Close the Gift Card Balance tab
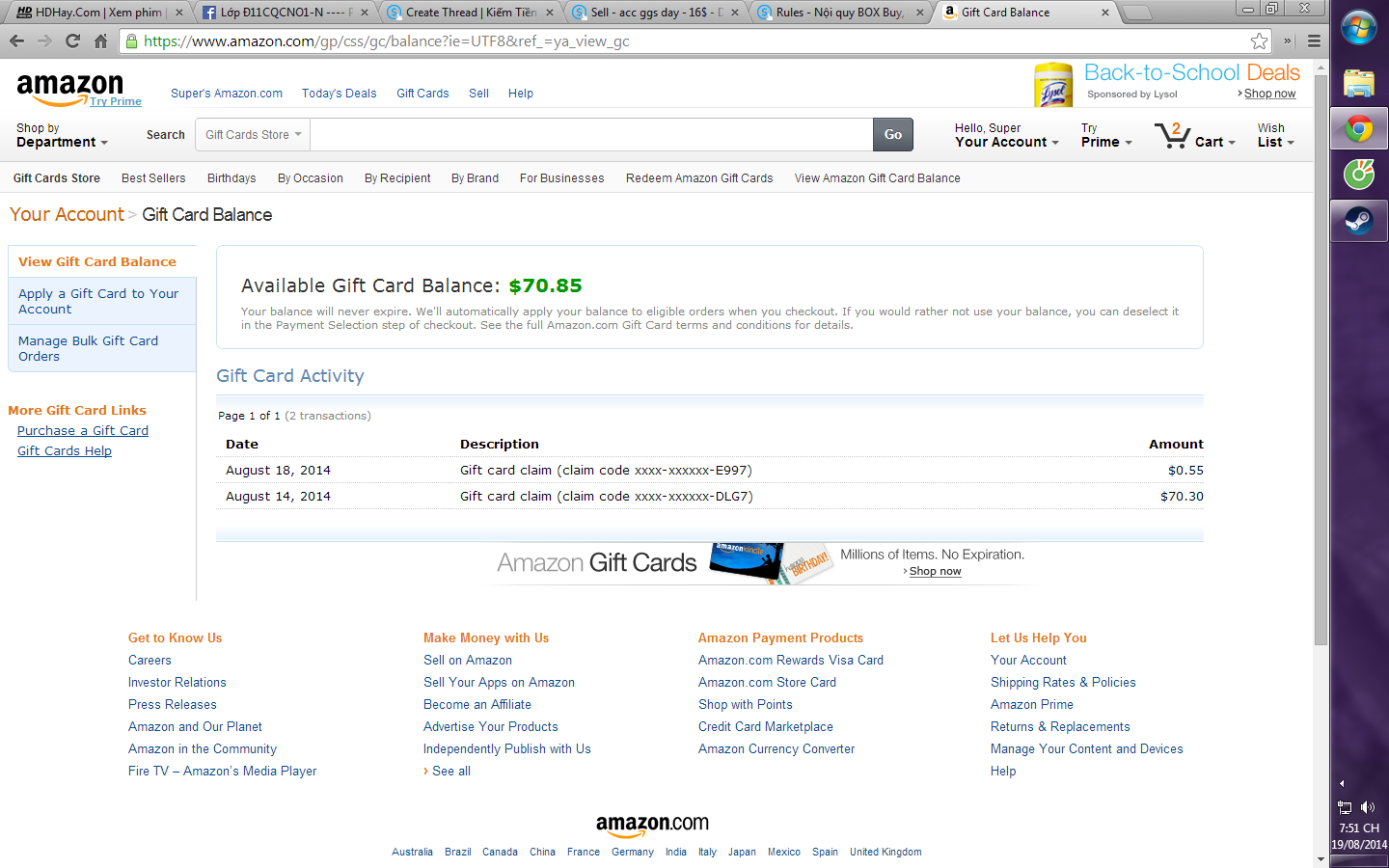Screen dimensions: 1389x868 click(1105, 13)
